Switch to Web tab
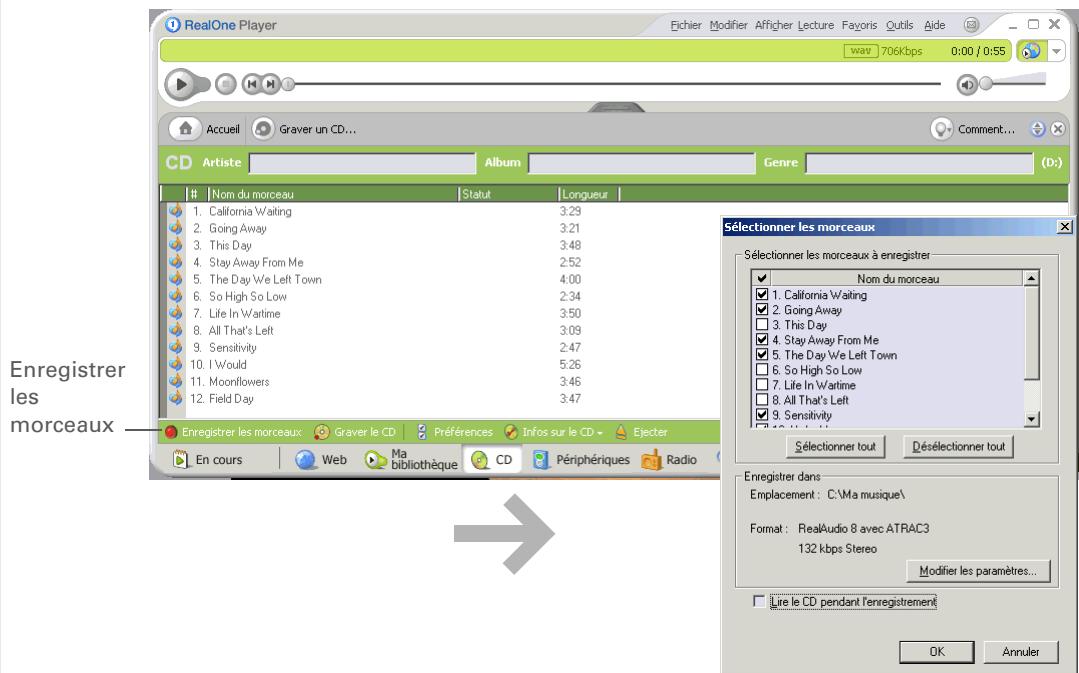This screenshot has width=1079, height=673. pos(321,460)
